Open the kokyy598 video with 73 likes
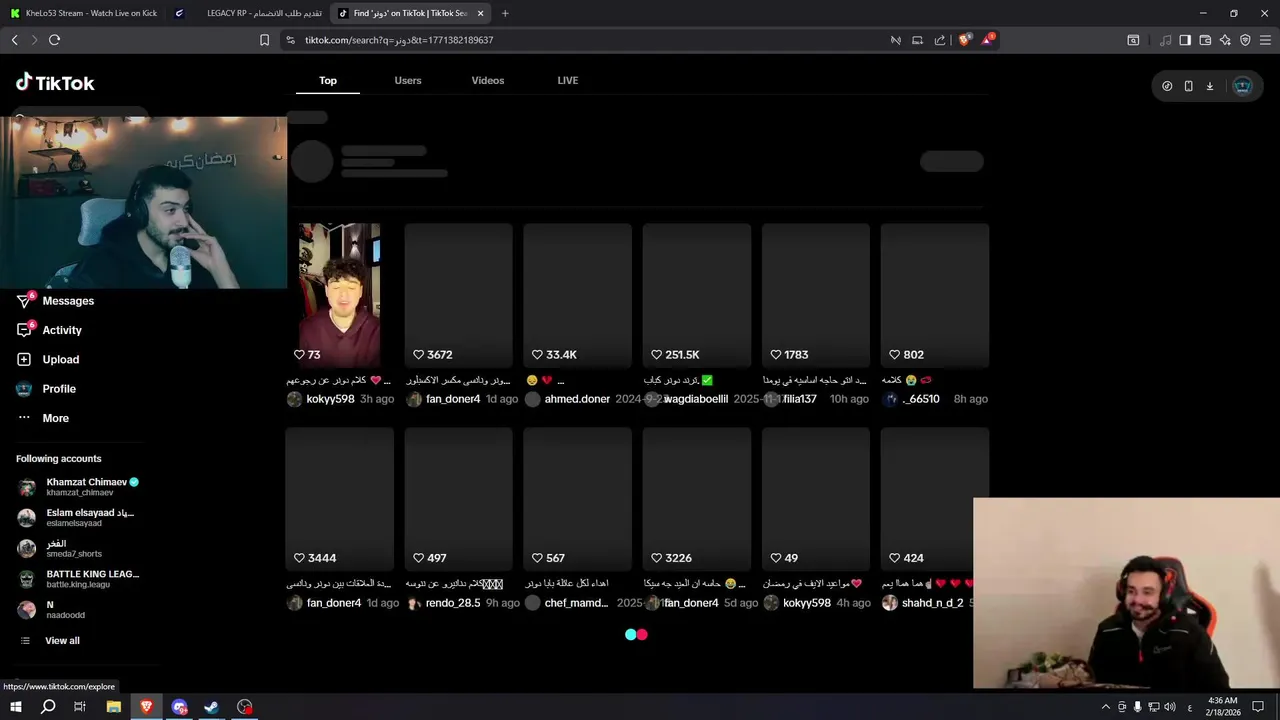Viewport: 1280px width, 720px height. (x=339, y=296)
